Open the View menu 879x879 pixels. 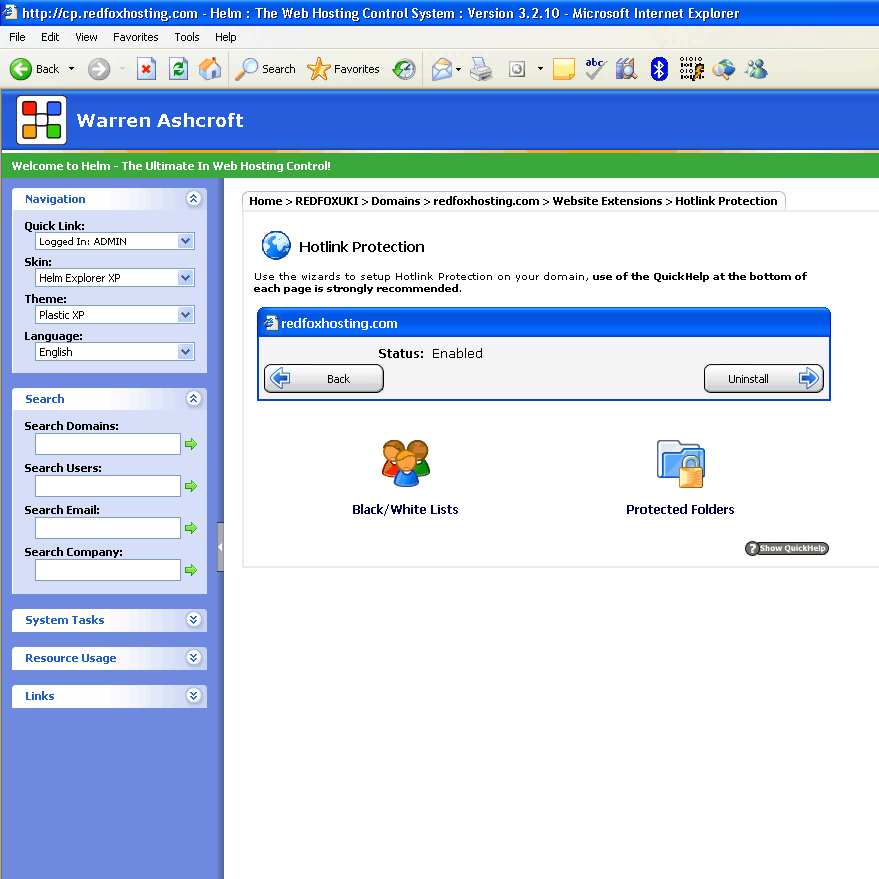tap(86, 37)
